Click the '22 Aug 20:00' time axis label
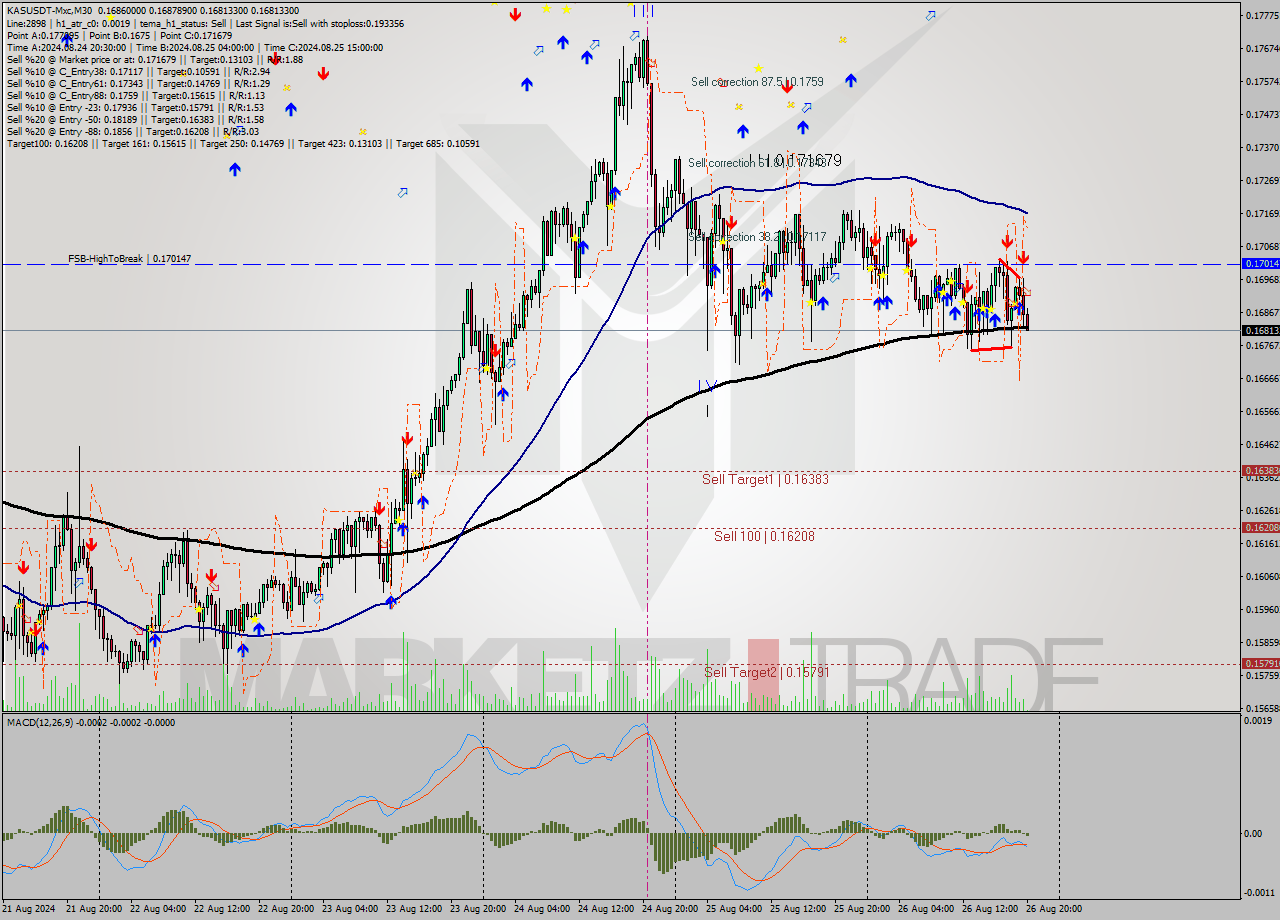This screenshot has height=920, width=1280. [287, 909]
